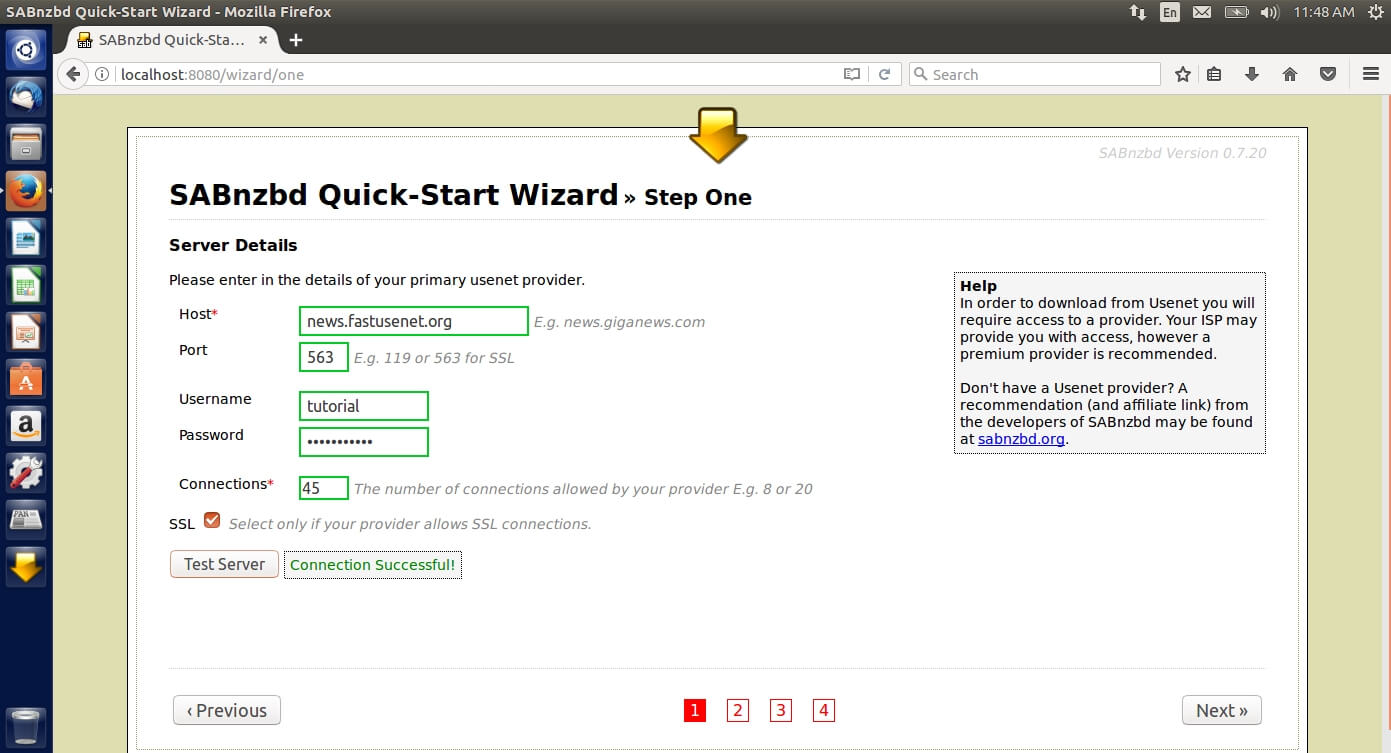Click the SABnzbd Version 0.7.20 text

(x=1182, y=153)
